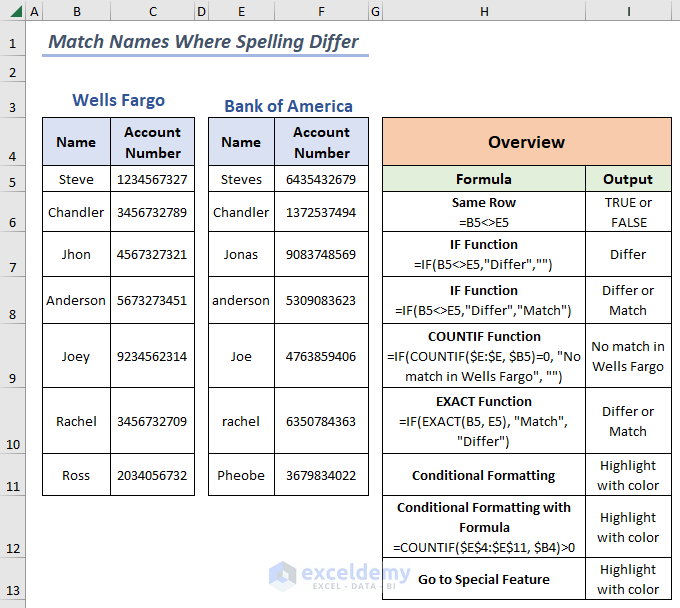Select lowercase 'anderson' cell
The height and width of the screenshot is (608, 680).
(241, 300)
